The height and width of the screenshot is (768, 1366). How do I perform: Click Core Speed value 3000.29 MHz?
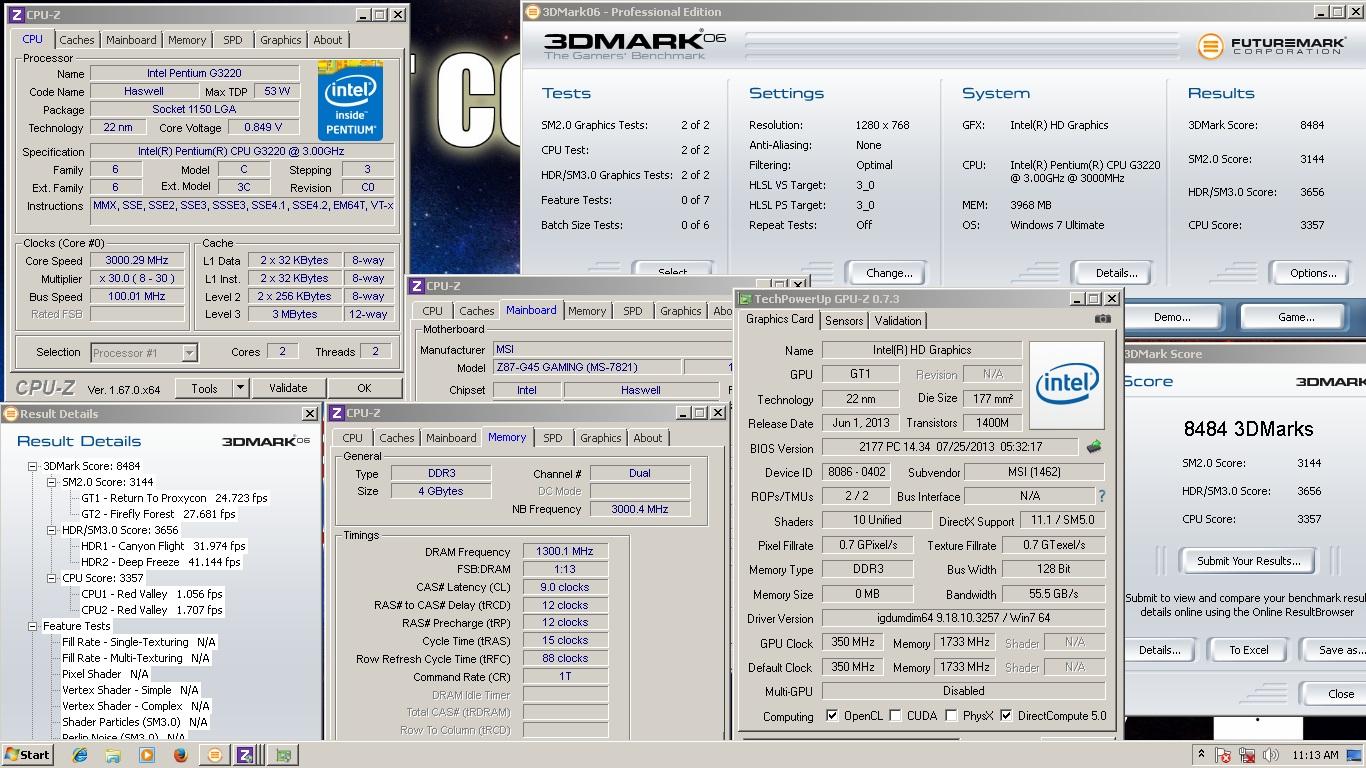138,260
